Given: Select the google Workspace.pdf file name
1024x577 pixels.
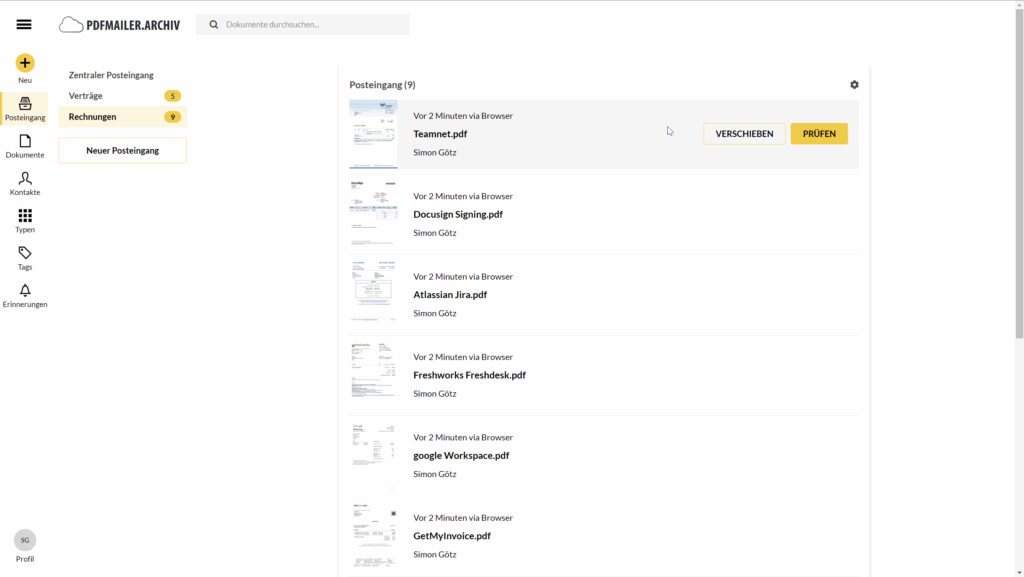Looking at the screenshot, I should click(x=461, y=456).
